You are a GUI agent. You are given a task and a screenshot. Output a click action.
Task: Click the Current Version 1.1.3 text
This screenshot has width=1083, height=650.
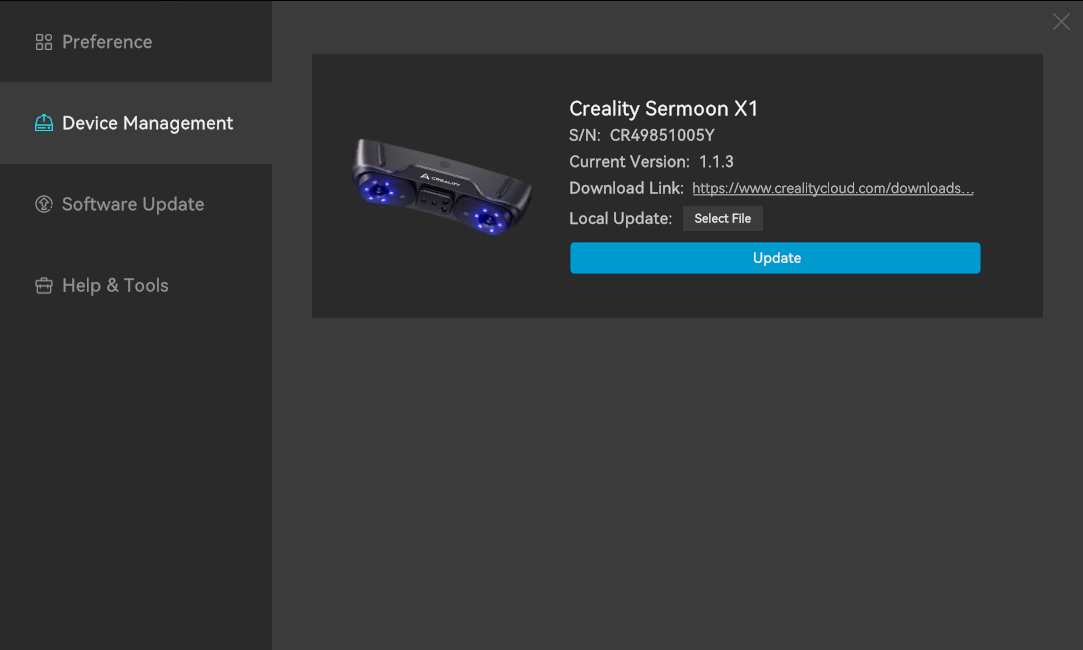click(651, 162)
